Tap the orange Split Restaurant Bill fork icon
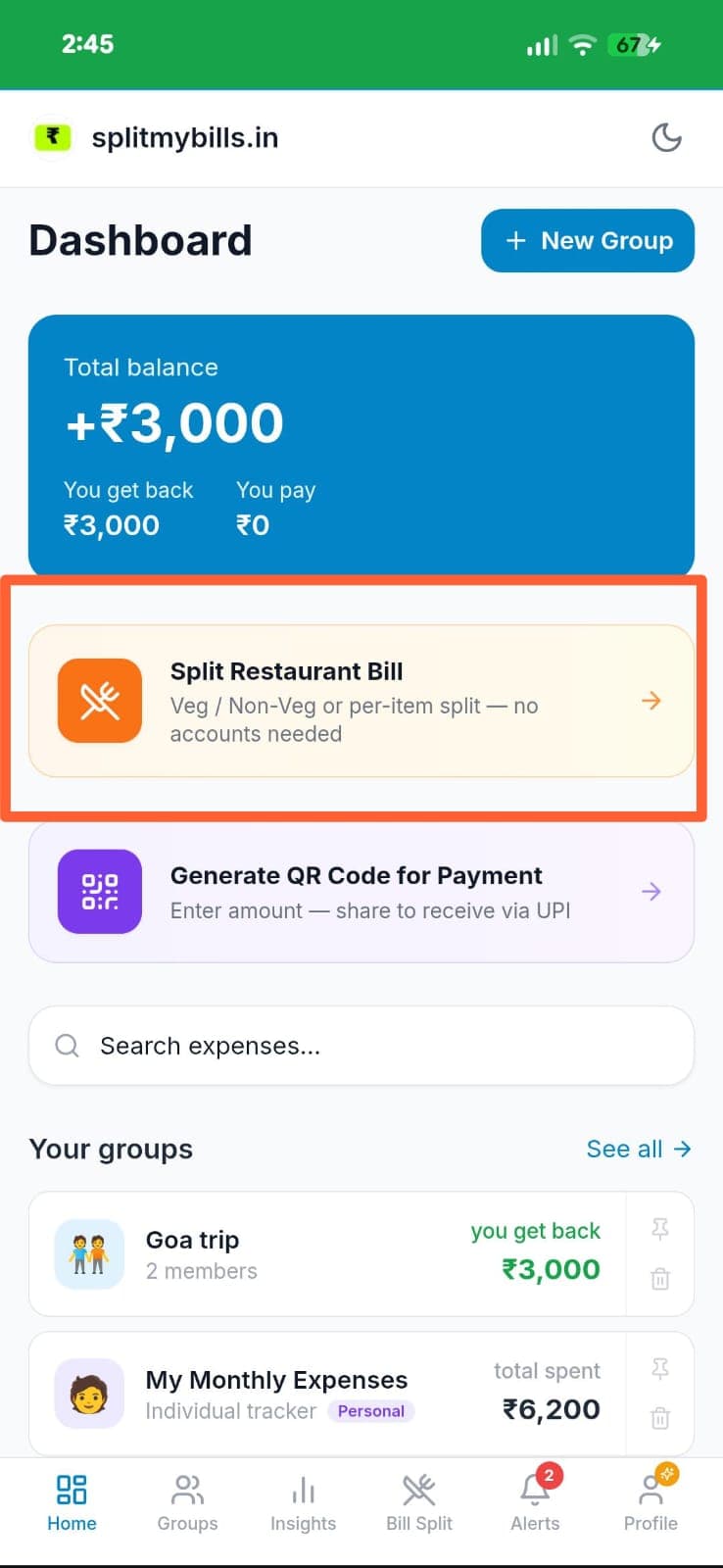Image resolution: width=723 pixels, height=1568 pixels. (99, 701)
